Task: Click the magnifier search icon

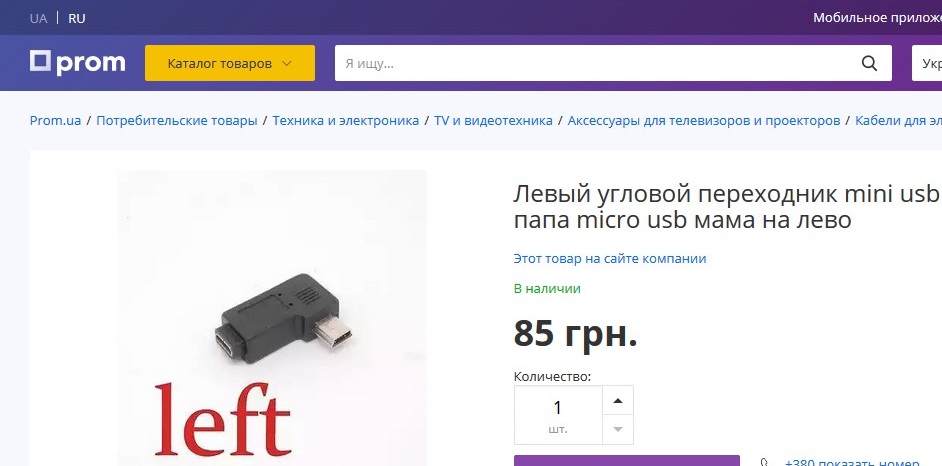Action: (x=869, y=63)
